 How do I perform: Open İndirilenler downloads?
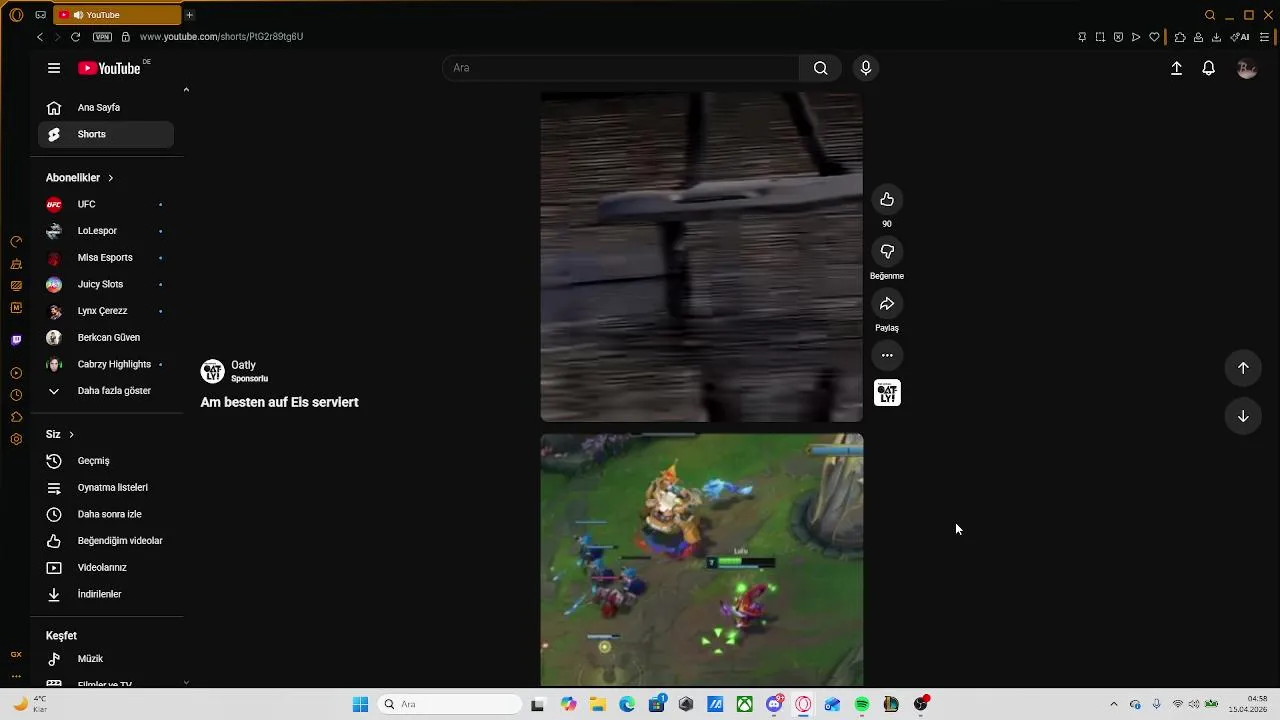coord(106,594)
